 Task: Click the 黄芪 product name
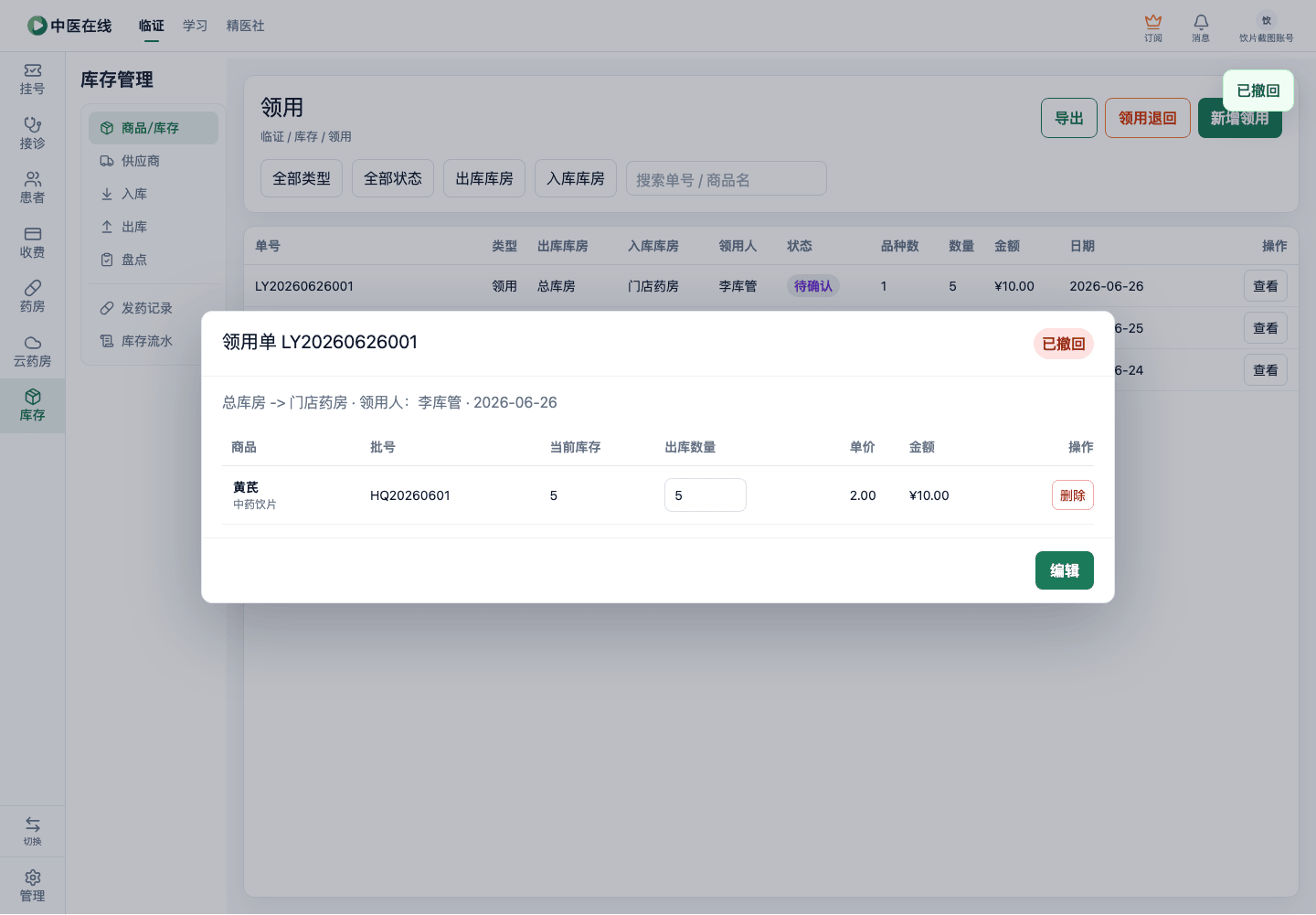(246, 487)
